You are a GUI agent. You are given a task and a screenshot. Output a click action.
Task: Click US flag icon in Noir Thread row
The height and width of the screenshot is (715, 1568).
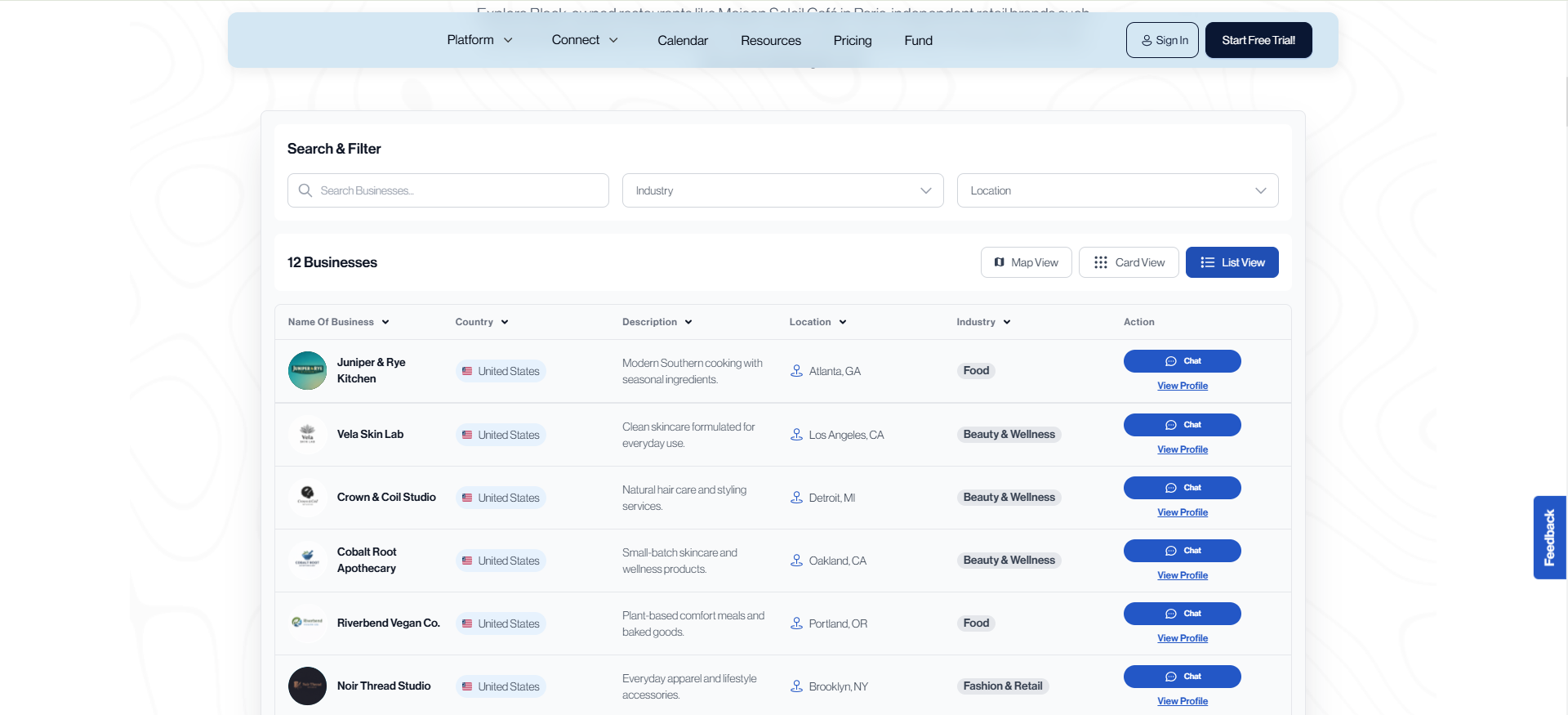tap(467, 686)
